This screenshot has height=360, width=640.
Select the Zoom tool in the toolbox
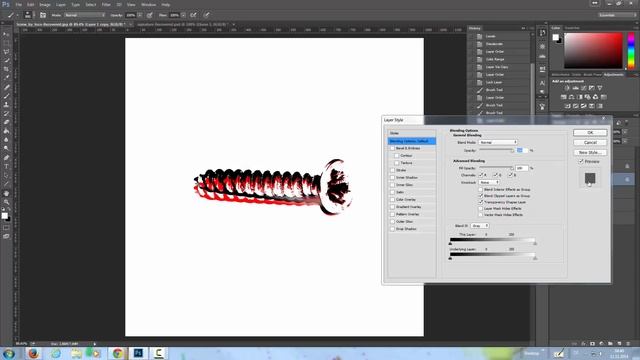point(6,202)
